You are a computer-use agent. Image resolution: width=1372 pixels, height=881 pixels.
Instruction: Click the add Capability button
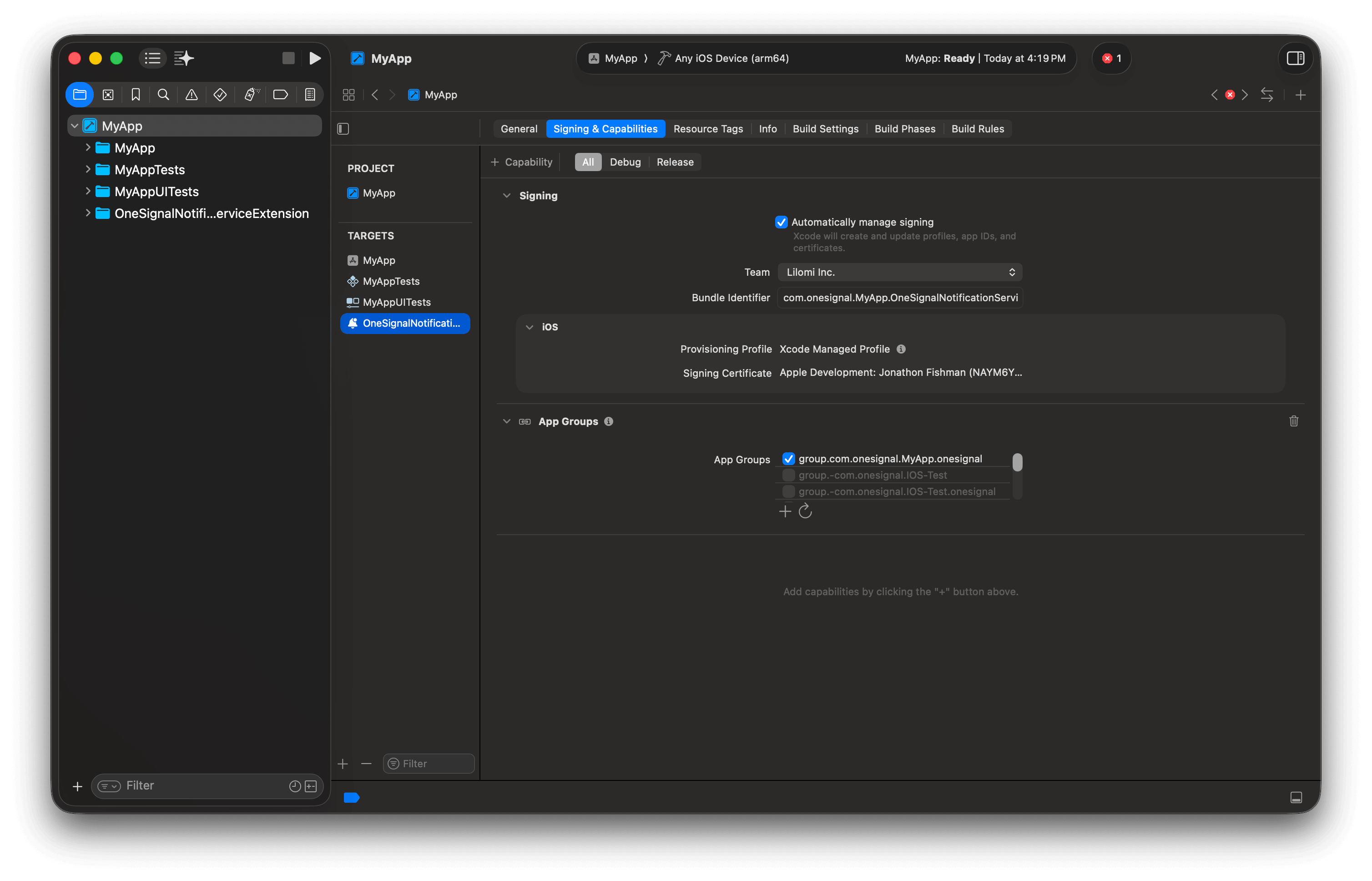521,162
